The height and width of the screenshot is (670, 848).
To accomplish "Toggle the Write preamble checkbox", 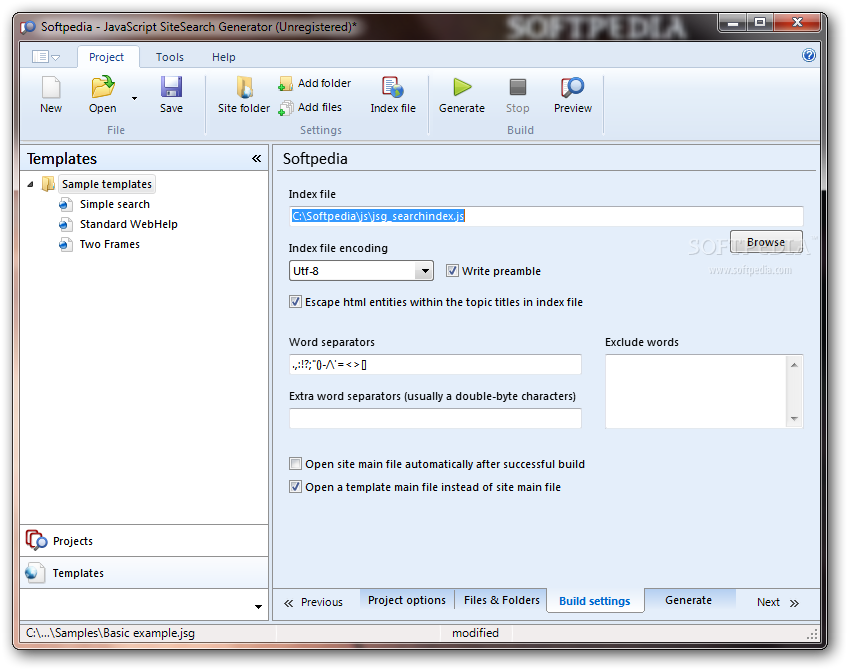I will pyautogui.click(x=452, y=270).
